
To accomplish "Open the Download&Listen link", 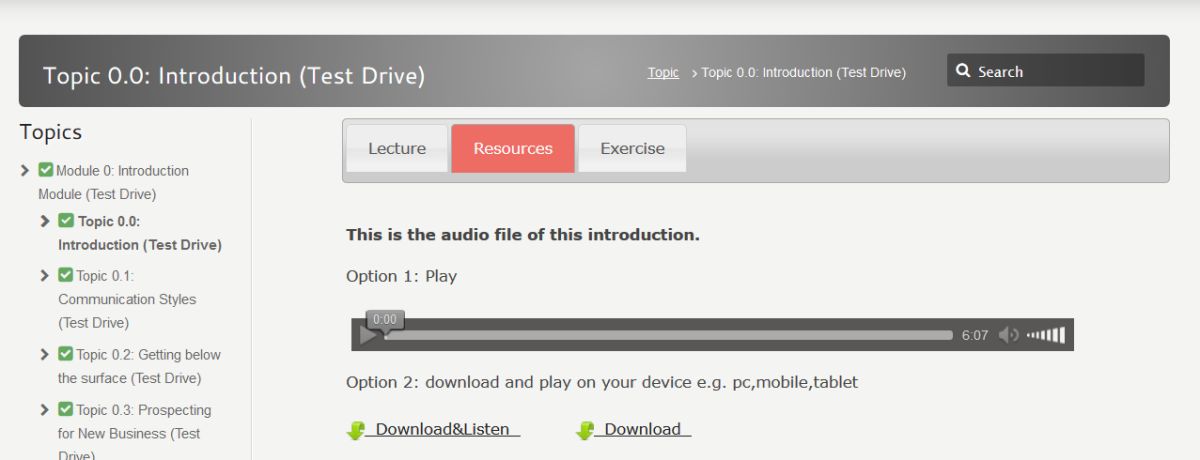I will pyautogui.click(x=443, y=430).
